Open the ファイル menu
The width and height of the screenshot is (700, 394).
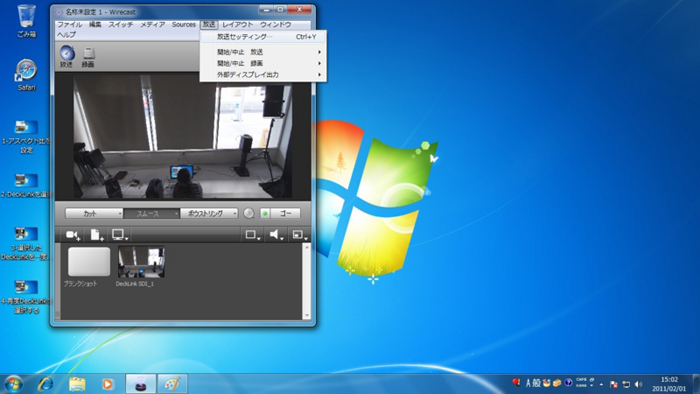(70, 25)
